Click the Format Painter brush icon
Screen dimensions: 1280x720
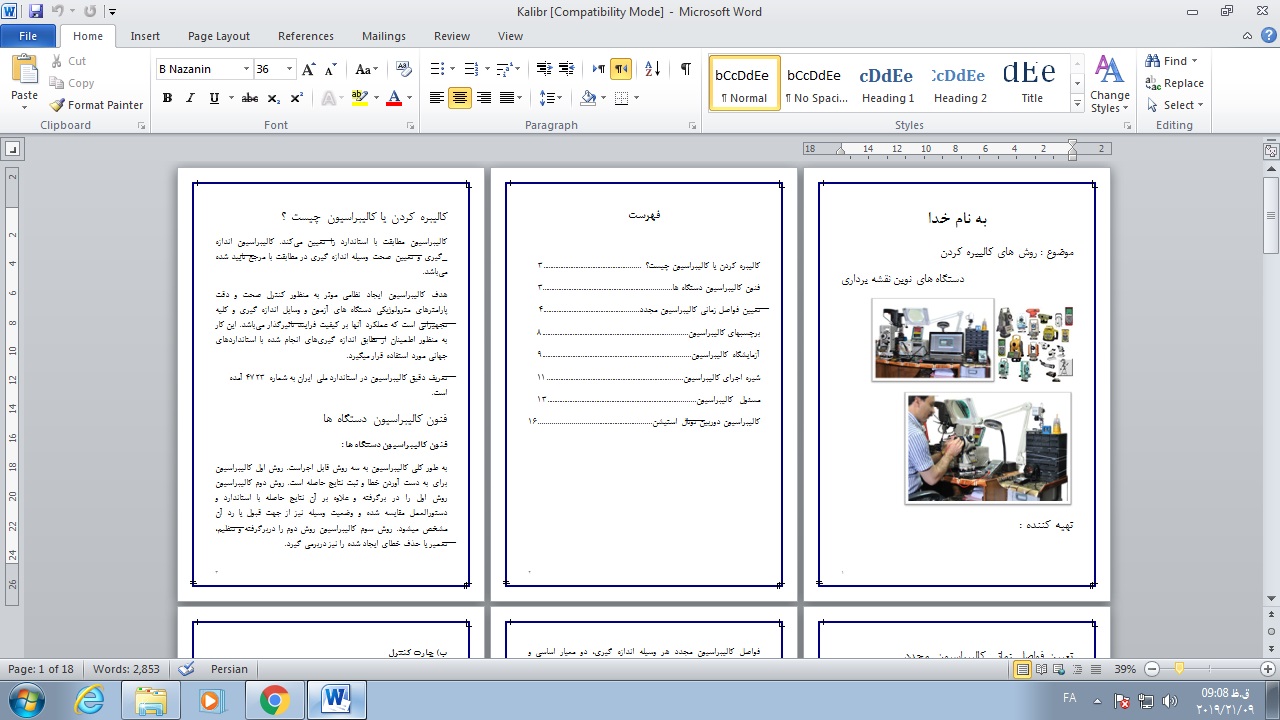(x=58, y=105)
